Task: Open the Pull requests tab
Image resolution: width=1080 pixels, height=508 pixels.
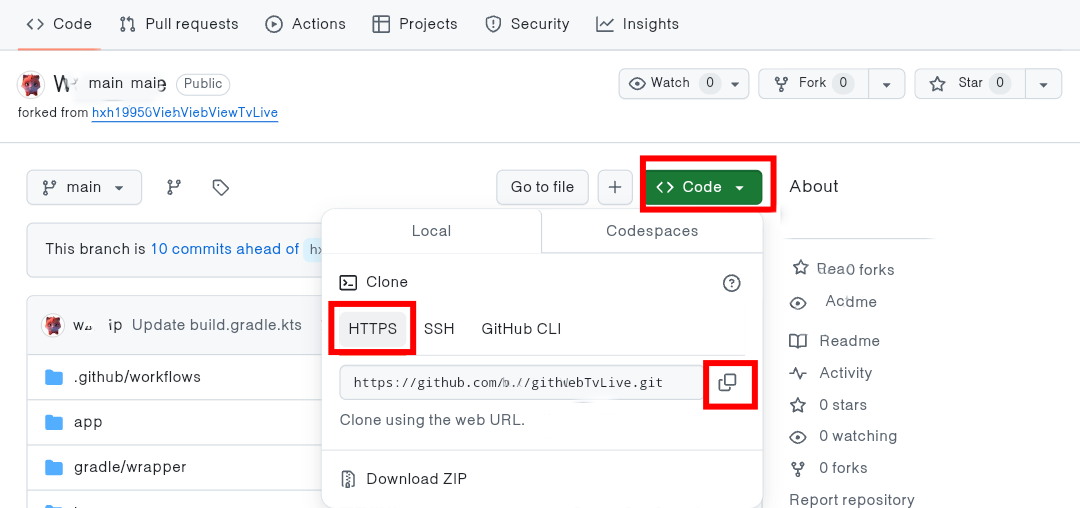Action: (x=179, y=24)
